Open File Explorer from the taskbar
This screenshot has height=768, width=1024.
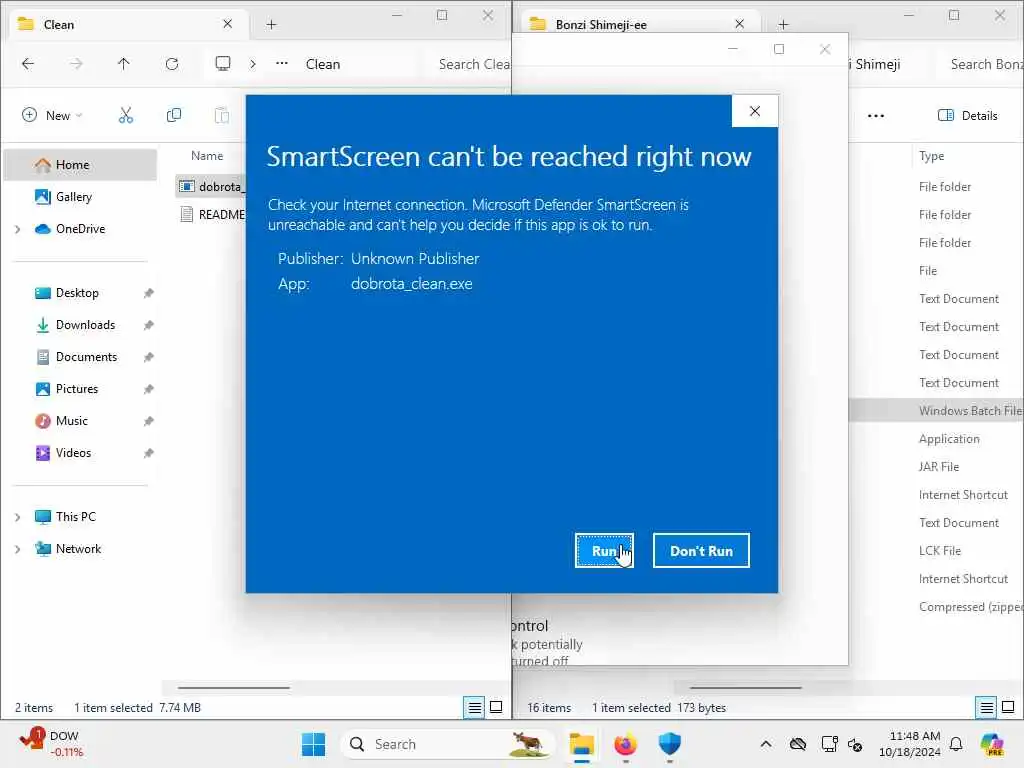[581, 744]
